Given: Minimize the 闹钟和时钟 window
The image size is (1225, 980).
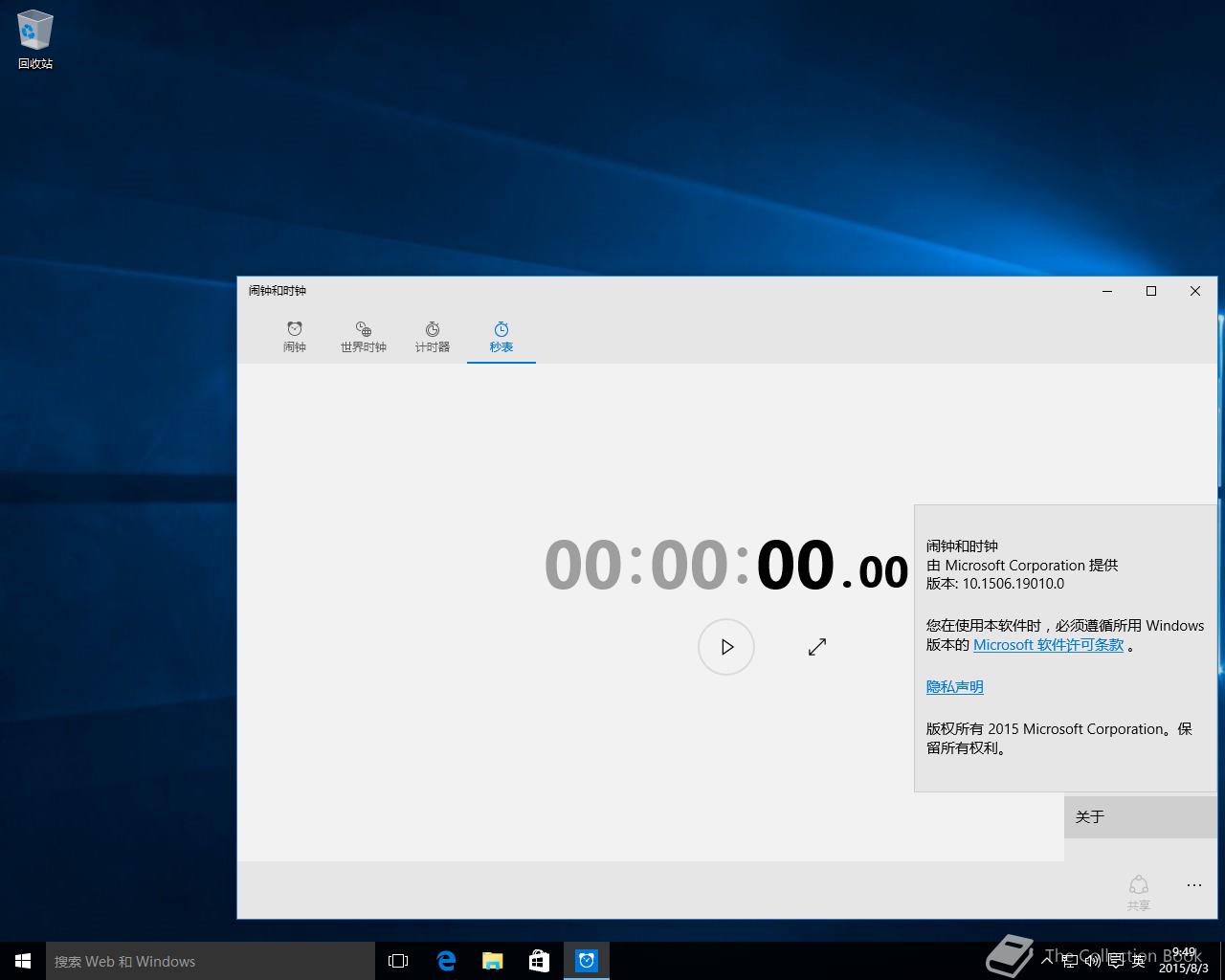Looking at the screenshot, I should 1107,291.
